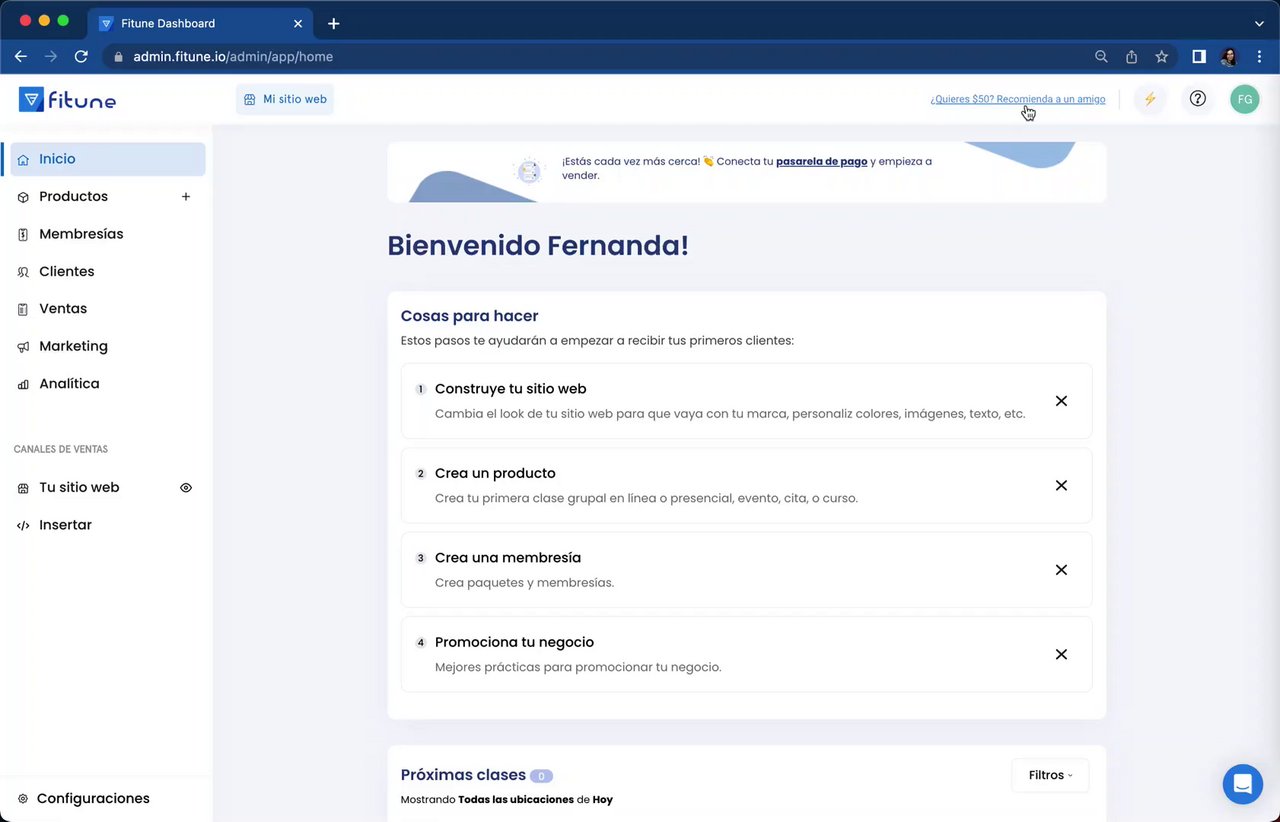Click the Marketing megaphone icon
The height and width of the screenshot is (822, 1280).
[x=23, y=347]
